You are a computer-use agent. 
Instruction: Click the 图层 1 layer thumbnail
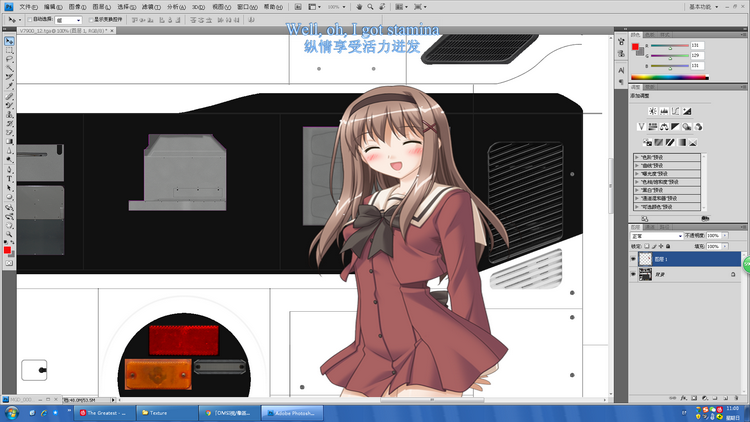pos(645,259)
